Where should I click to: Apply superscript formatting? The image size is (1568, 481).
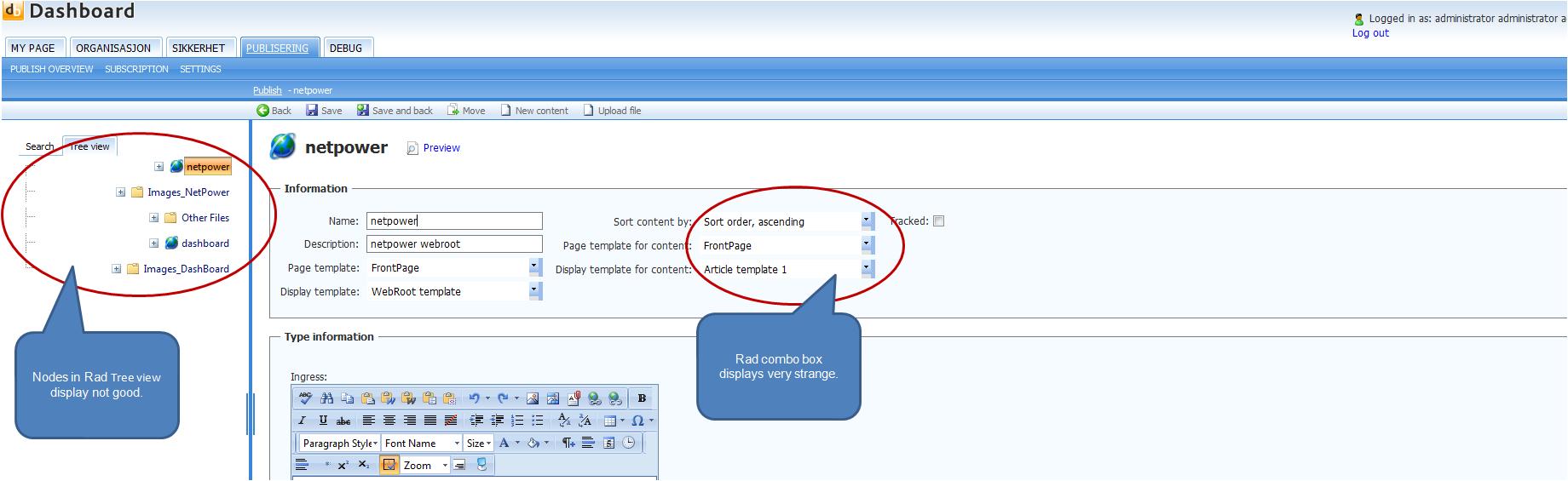pyautogui.click(x=343, y=465)
